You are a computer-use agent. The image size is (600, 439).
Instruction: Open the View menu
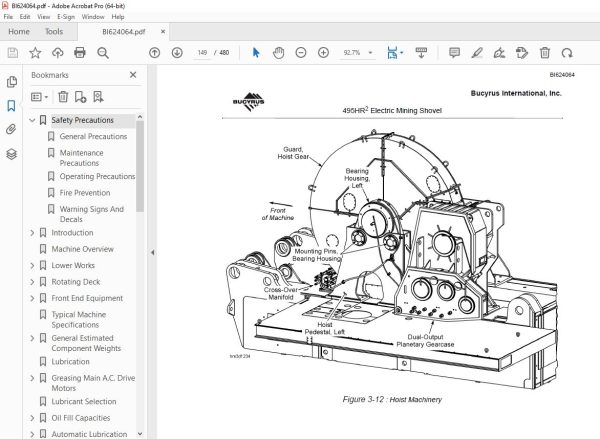[44, 17]
